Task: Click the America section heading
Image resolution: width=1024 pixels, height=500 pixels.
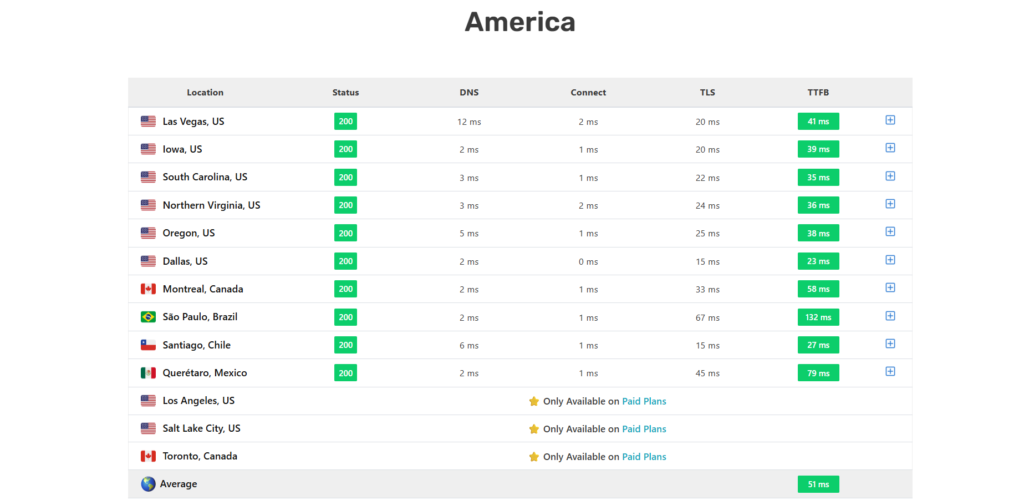Action: [x=520, y=22]
